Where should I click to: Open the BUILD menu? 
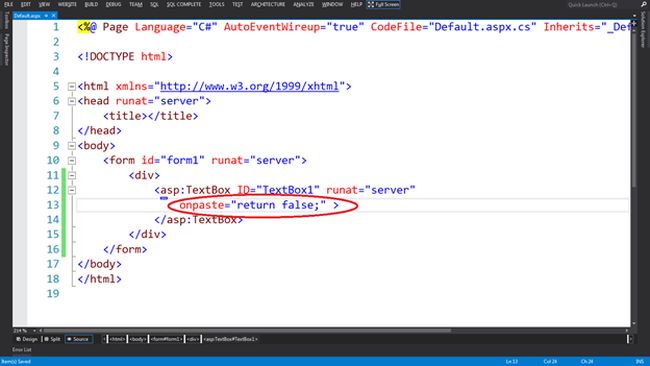91,4
